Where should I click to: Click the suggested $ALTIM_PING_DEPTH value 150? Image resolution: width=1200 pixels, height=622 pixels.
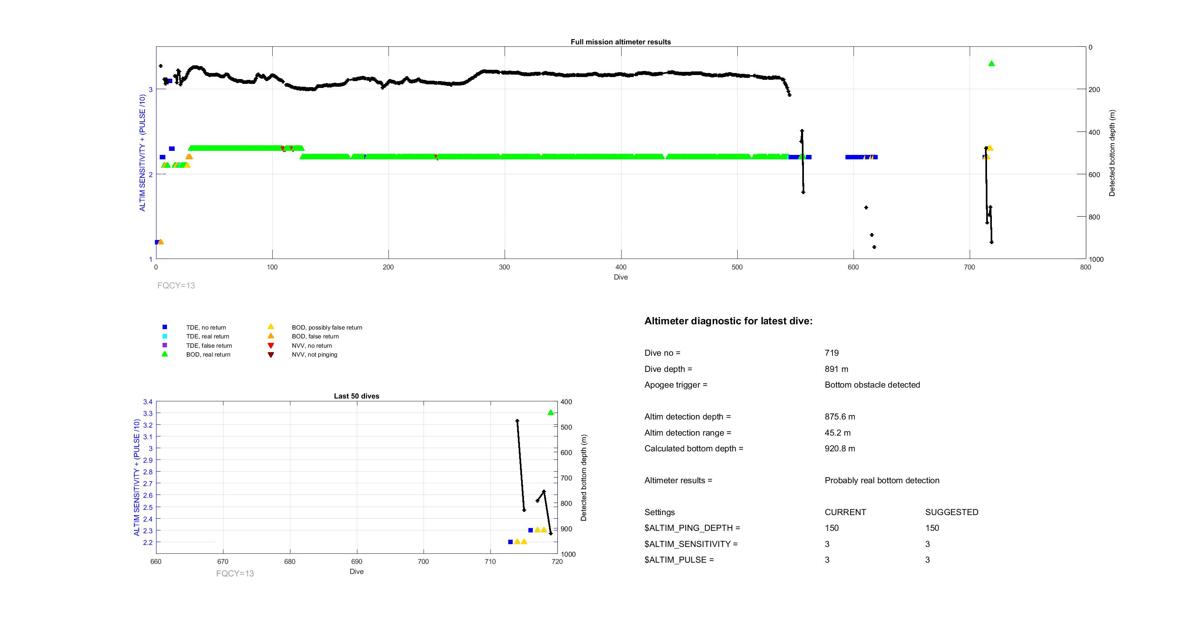point(932,528)
